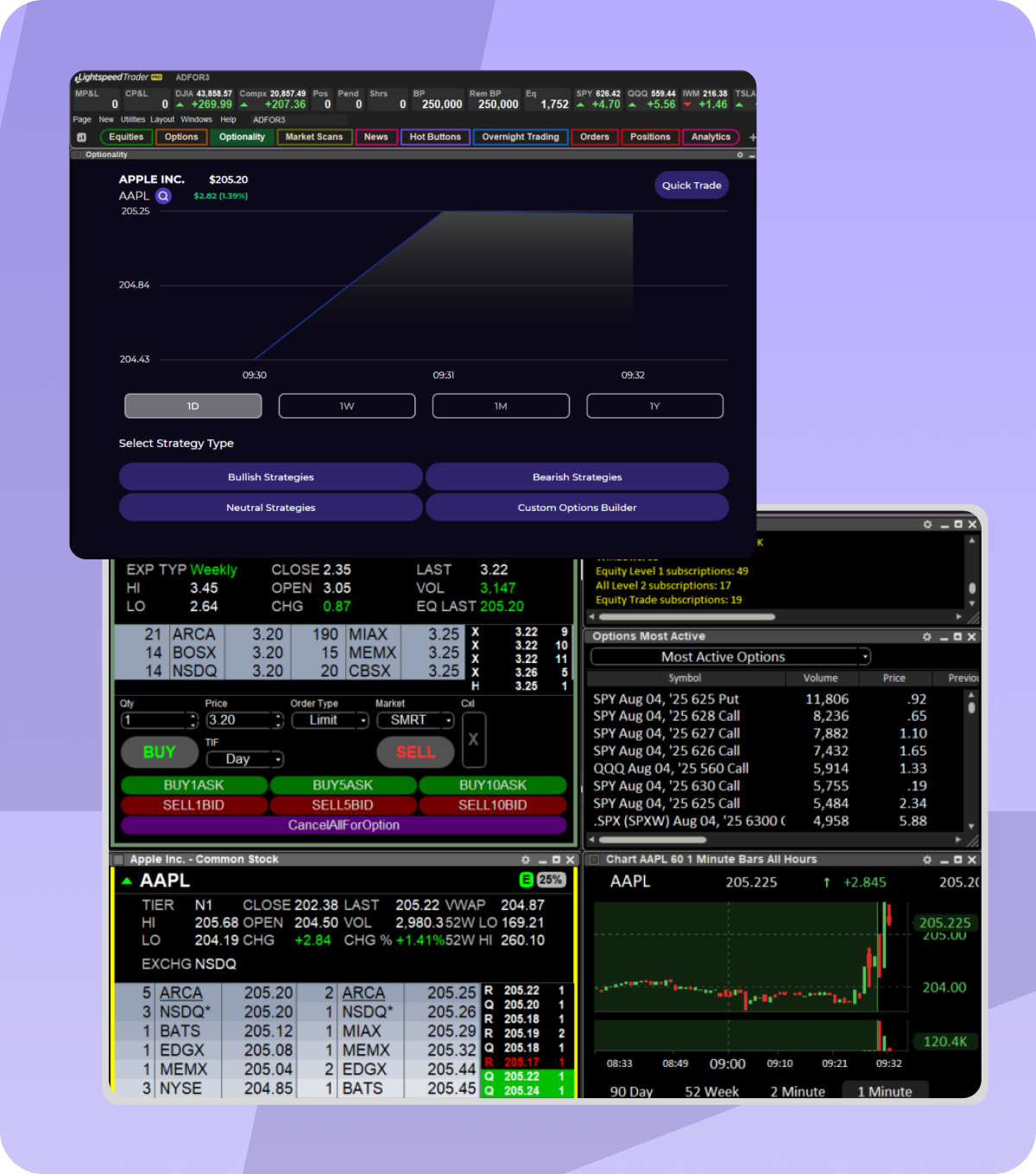Image resolution: width=1036 pixels, height=1174 pixels.
Task: Click into the Qty input field
Action: click(x=155, y=720)
